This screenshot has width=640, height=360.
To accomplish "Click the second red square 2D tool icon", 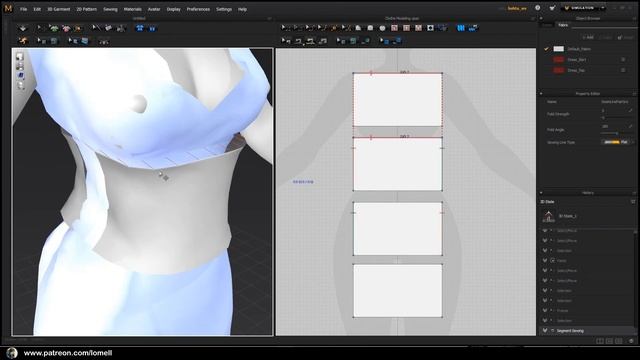I will pos(407,28).
